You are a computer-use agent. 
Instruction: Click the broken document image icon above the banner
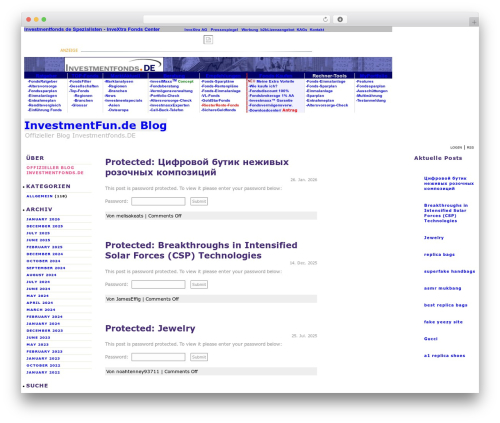[208, 40]
